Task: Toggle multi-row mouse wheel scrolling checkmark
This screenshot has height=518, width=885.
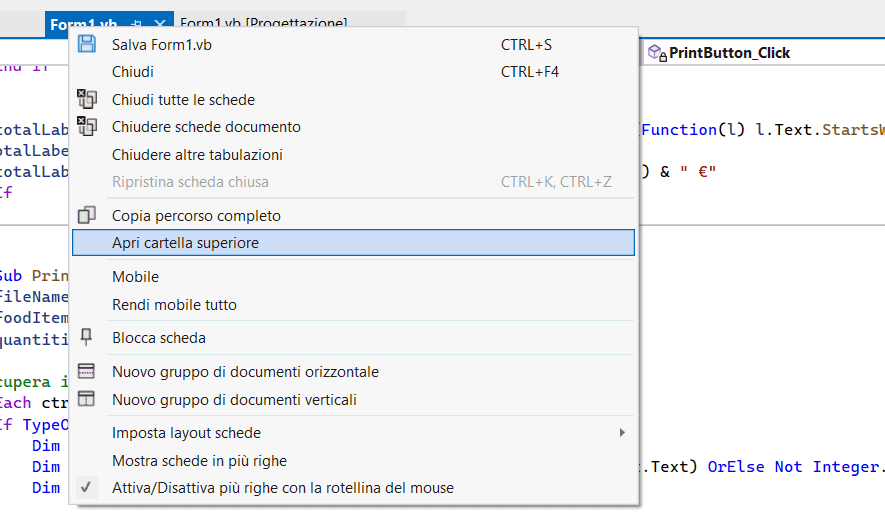Action: (87, 488)
